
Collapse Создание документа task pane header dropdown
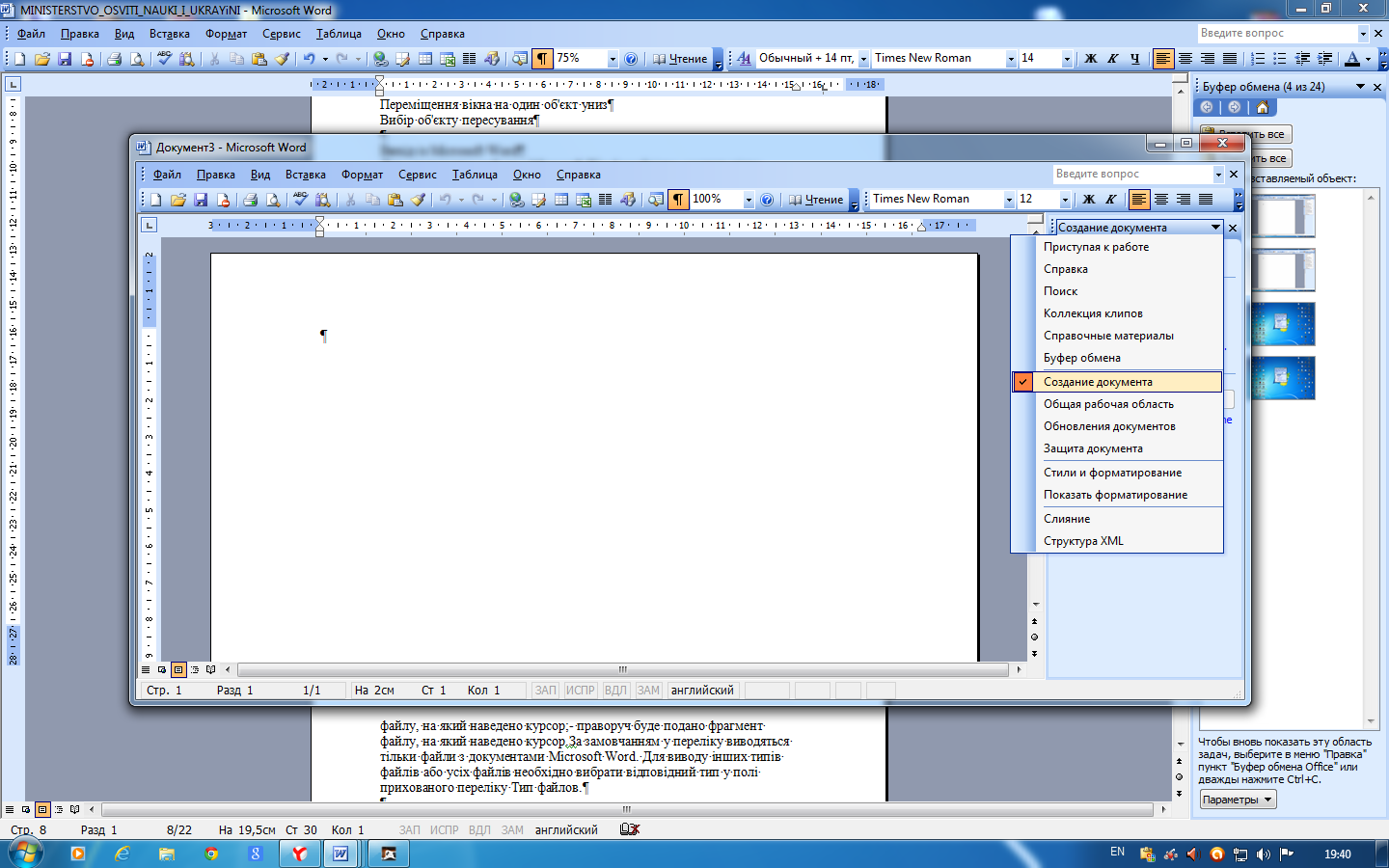[1215, 228]
